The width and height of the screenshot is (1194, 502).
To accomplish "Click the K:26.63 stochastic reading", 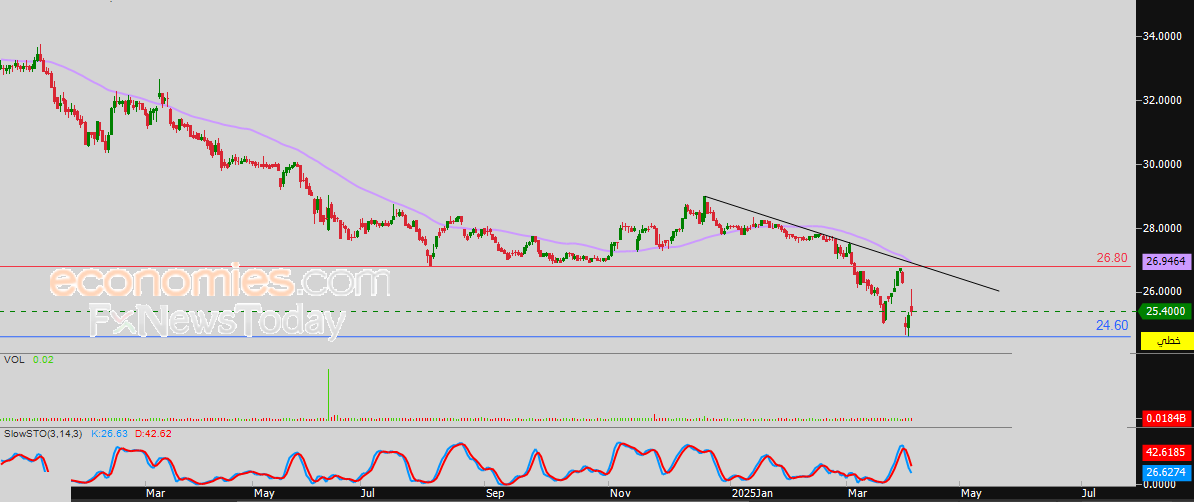I will click(109, 433).
